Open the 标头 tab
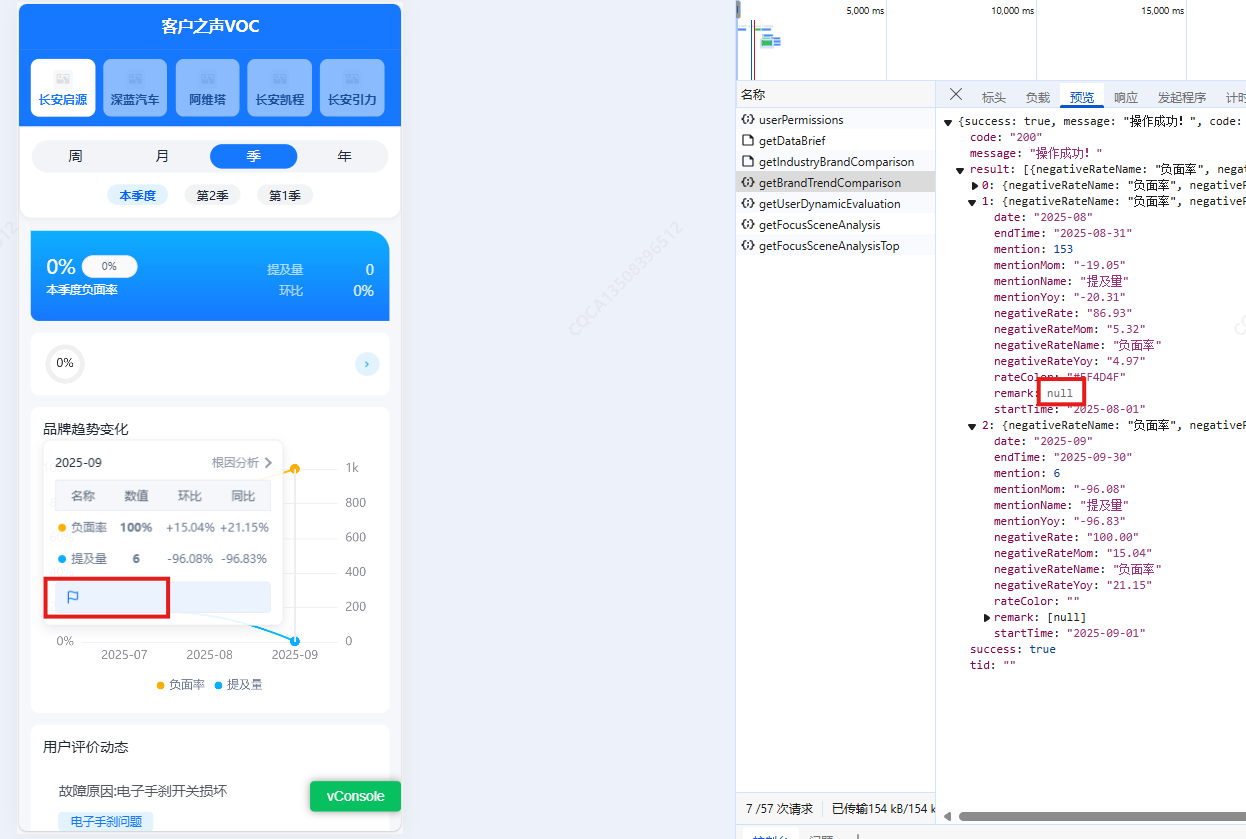This screenshot has width=1246, height=839. coord(993,98)
